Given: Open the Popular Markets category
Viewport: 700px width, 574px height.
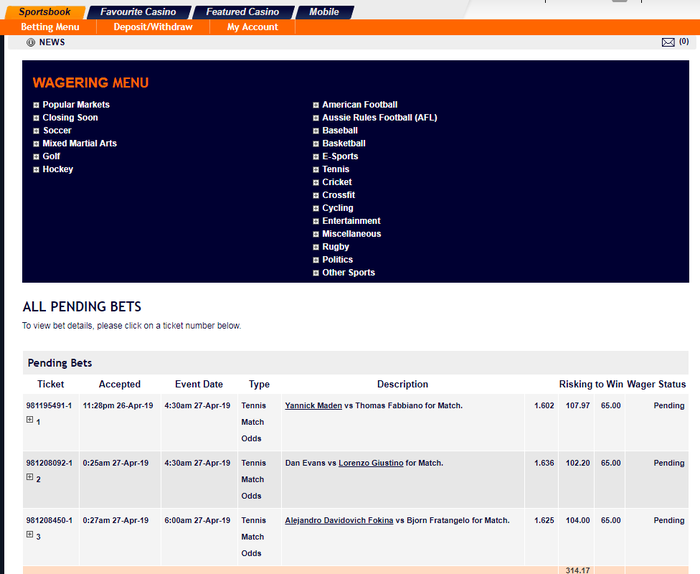Looking at the screenshot, I should point(76,105).
